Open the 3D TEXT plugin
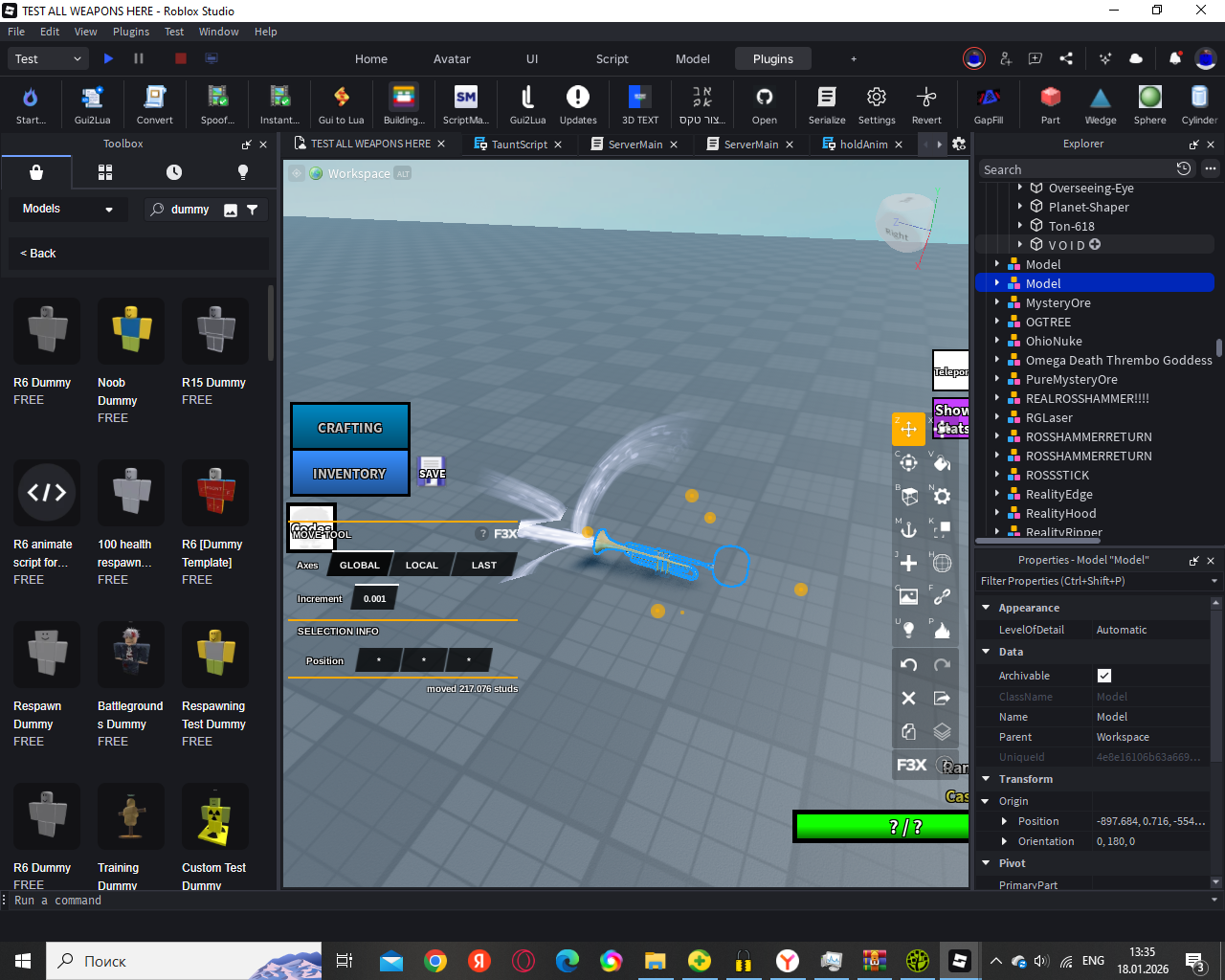Image resolution: width=1225 pixels, height=980 pixels. pyautogui.click(x=640, y=104)
